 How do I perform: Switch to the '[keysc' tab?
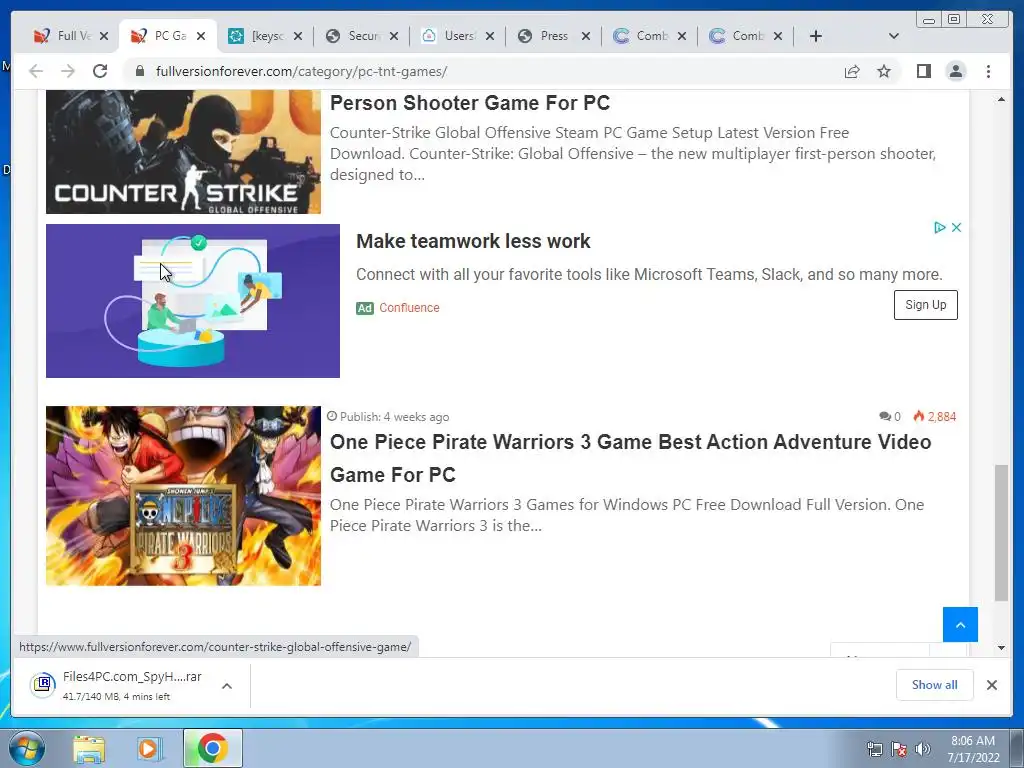pyautogui.click(x=257, y=36)
